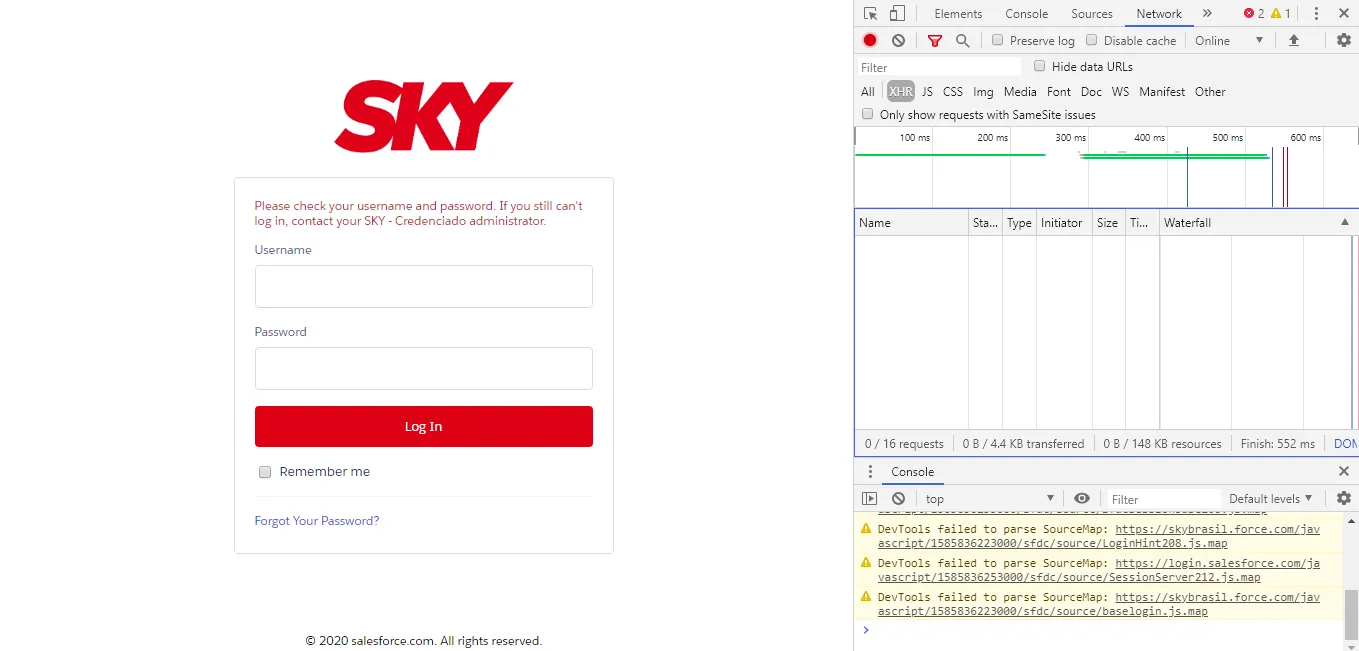Filter requests by Other type
Screen dimensions: 1359x651
(1210, 91)
